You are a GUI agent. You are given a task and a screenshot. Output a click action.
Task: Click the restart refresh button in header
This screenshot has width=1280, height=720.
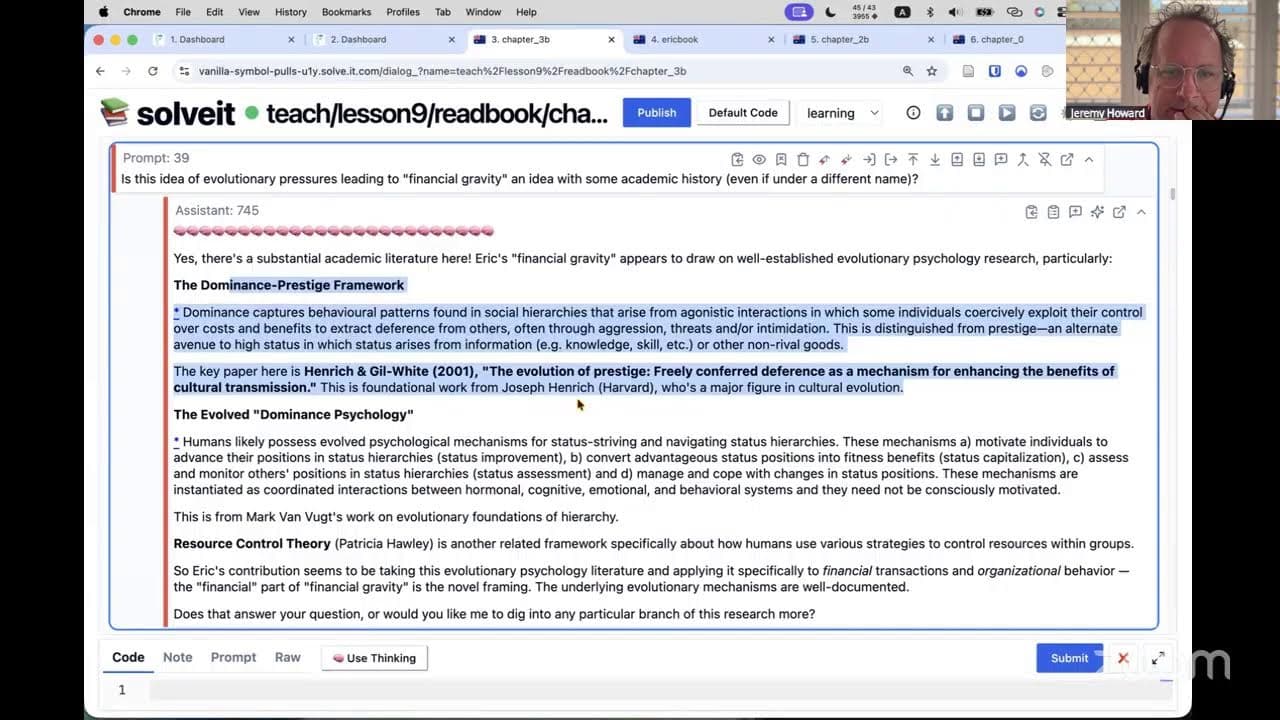coord(1038,113)
